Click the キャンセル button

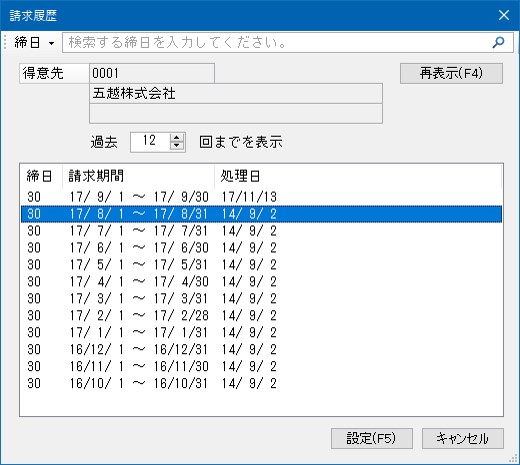pos(463,438)
